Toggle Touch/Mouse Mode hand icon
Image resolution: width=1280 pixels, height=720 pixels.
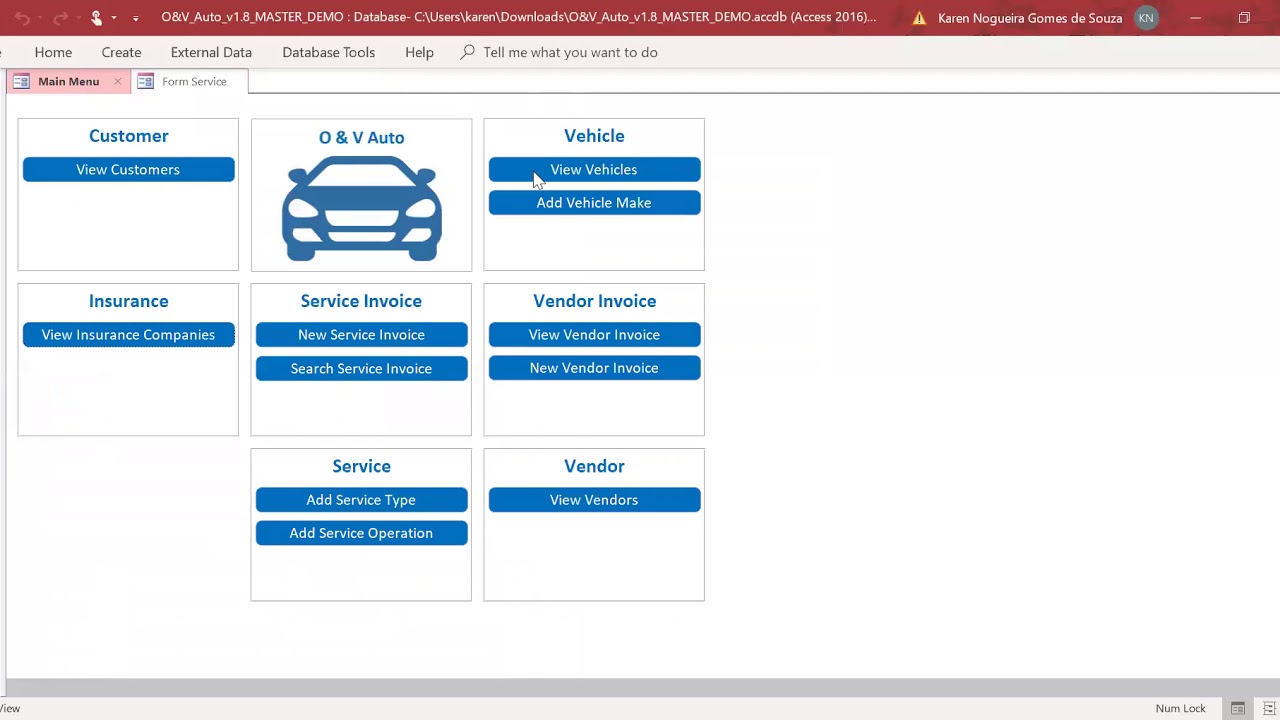96,18
